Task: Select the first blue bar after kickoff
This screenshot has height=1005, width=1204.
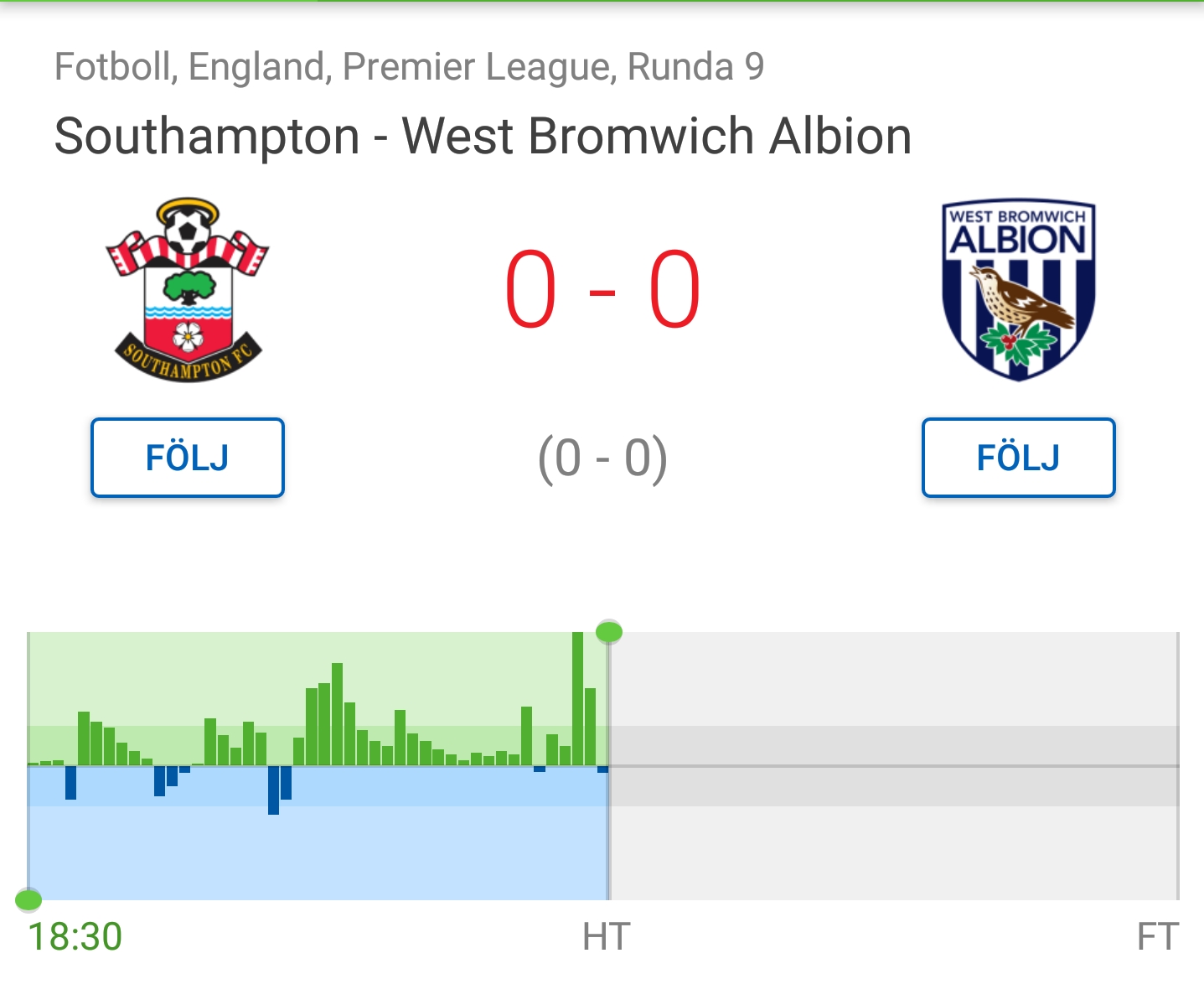Action: pos(70,782)
